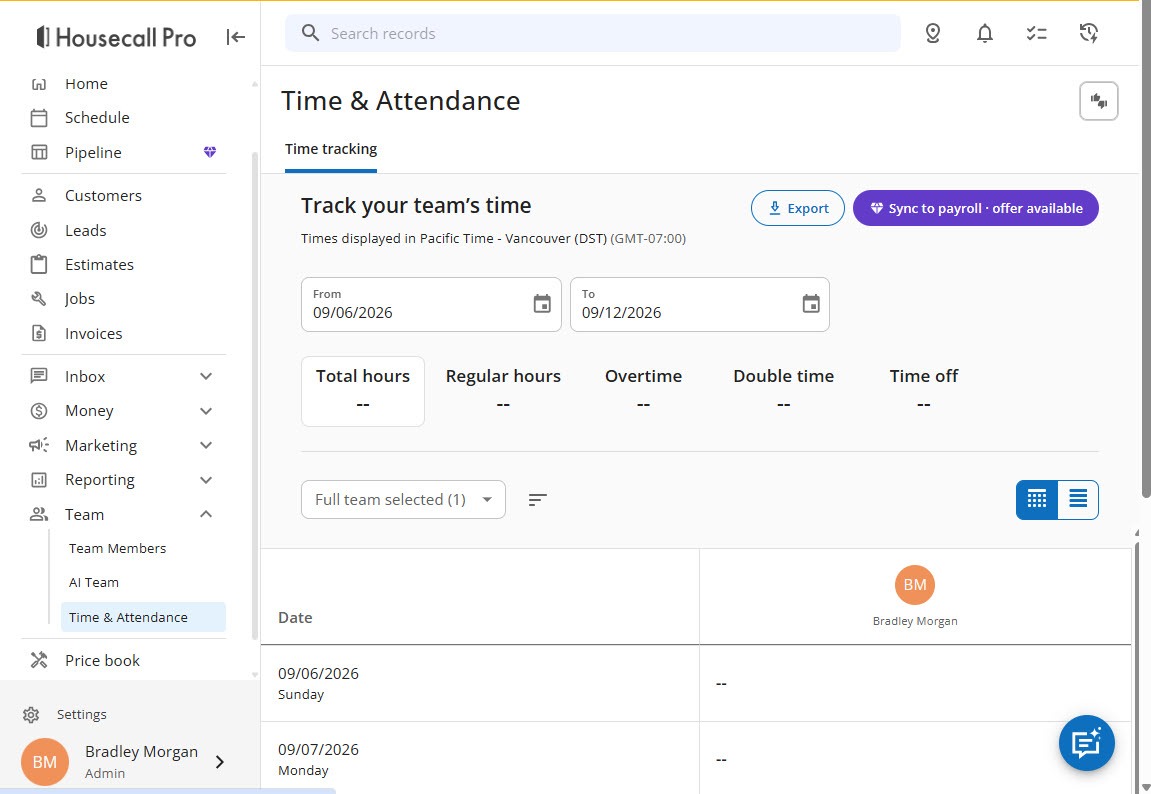Select the Double time summary
The height and width of the screenshot is (794, 1151).
coord(783,390)
